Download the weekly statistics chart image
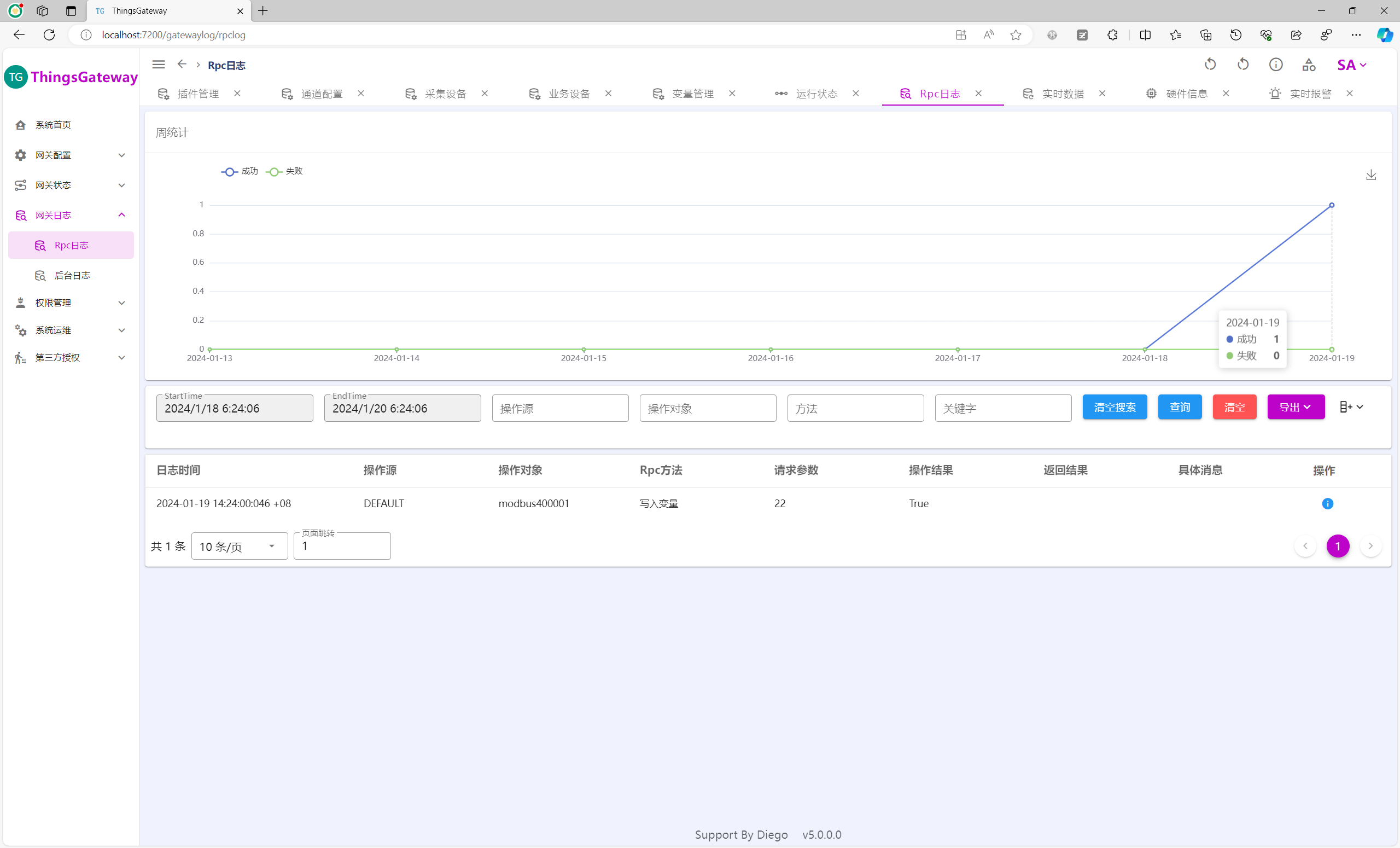Viewport: 1400px width, 848px height. (1370, 175)
